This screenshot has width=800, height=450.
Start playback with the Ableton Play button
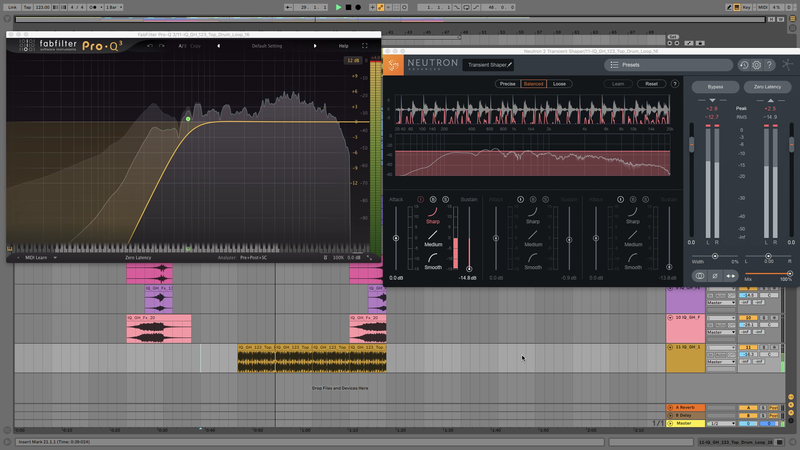coord(338,7)
